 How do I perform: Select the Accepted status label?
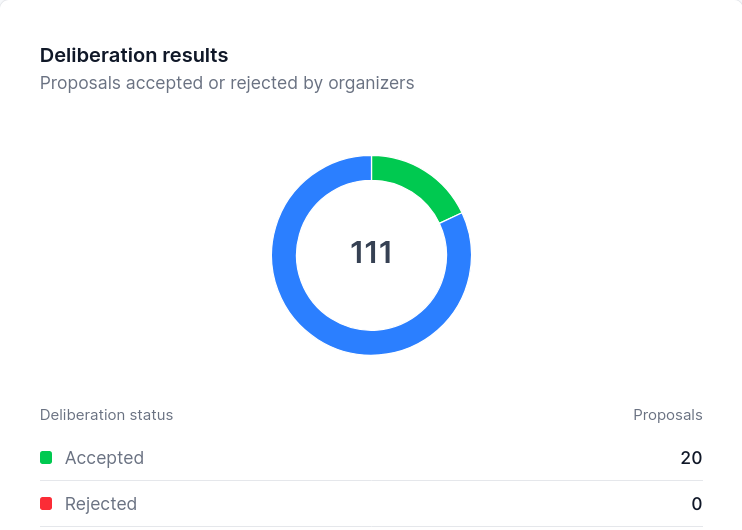pyautogui.click(x=105, y=458)
